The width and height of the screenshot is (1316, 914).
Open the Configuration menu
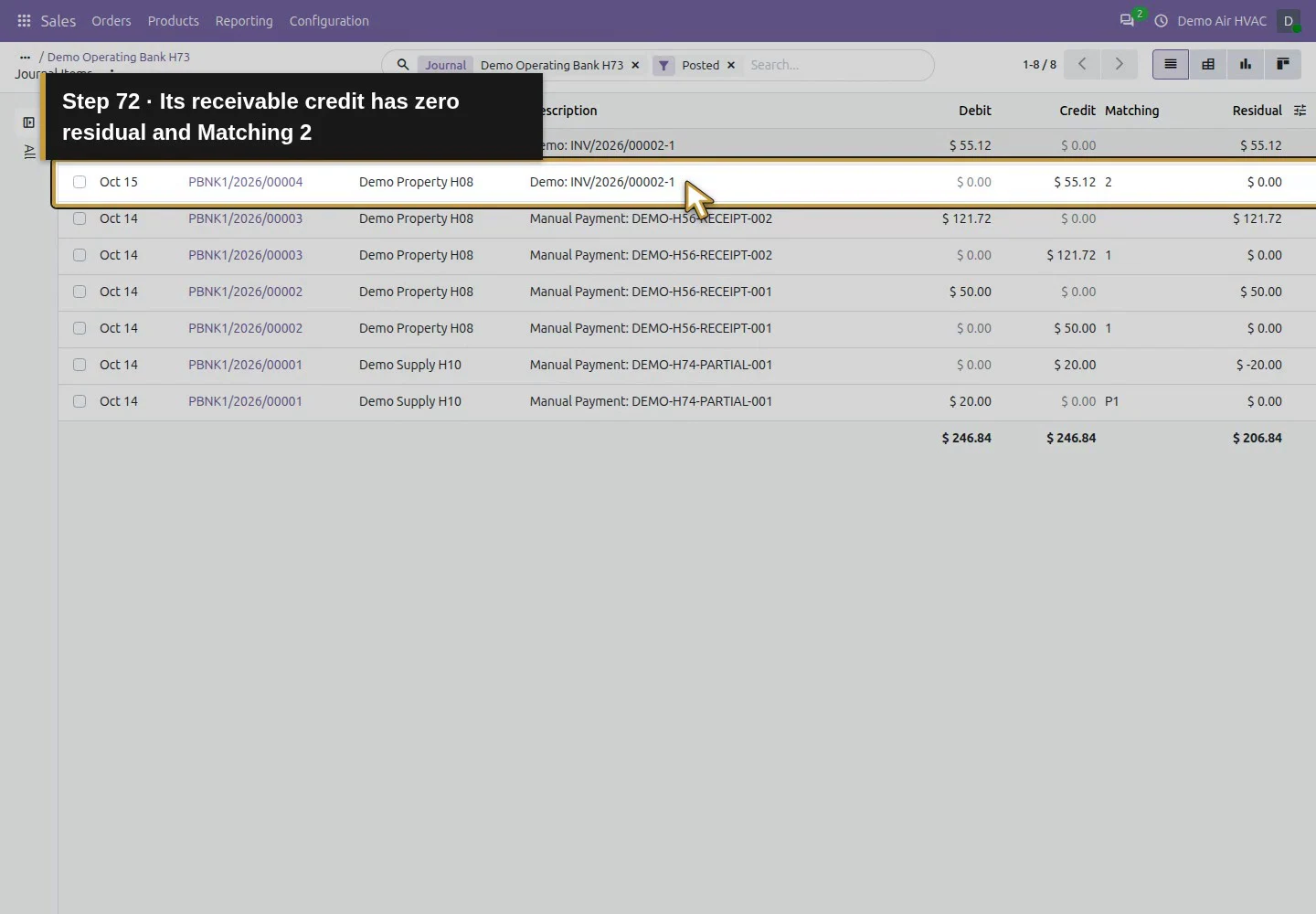[329, 21]
